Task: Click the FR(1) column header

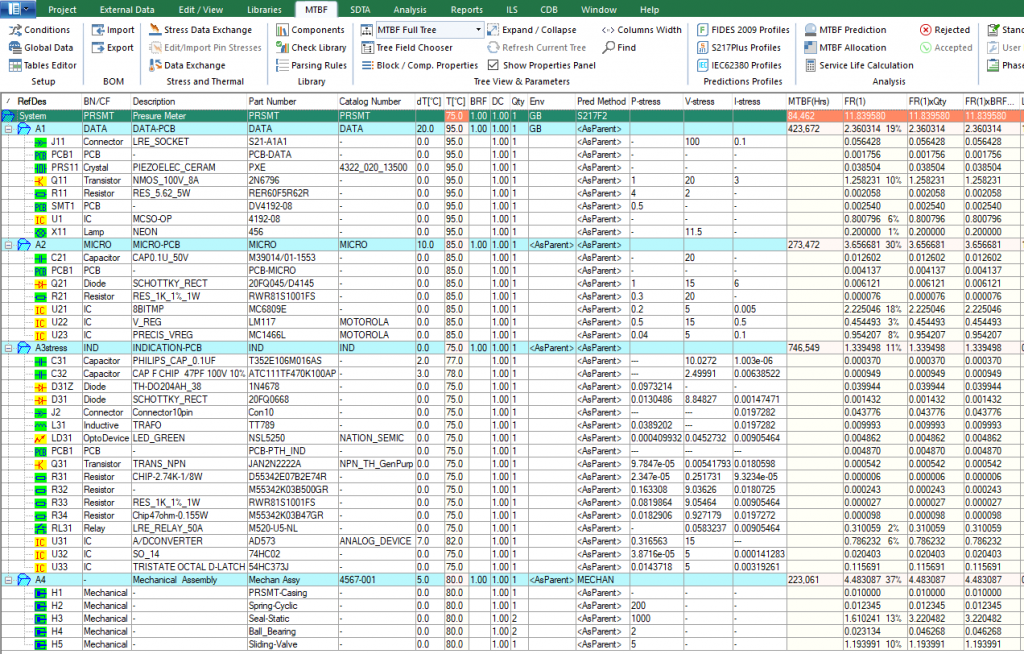Action: click(x=874, y=102)
